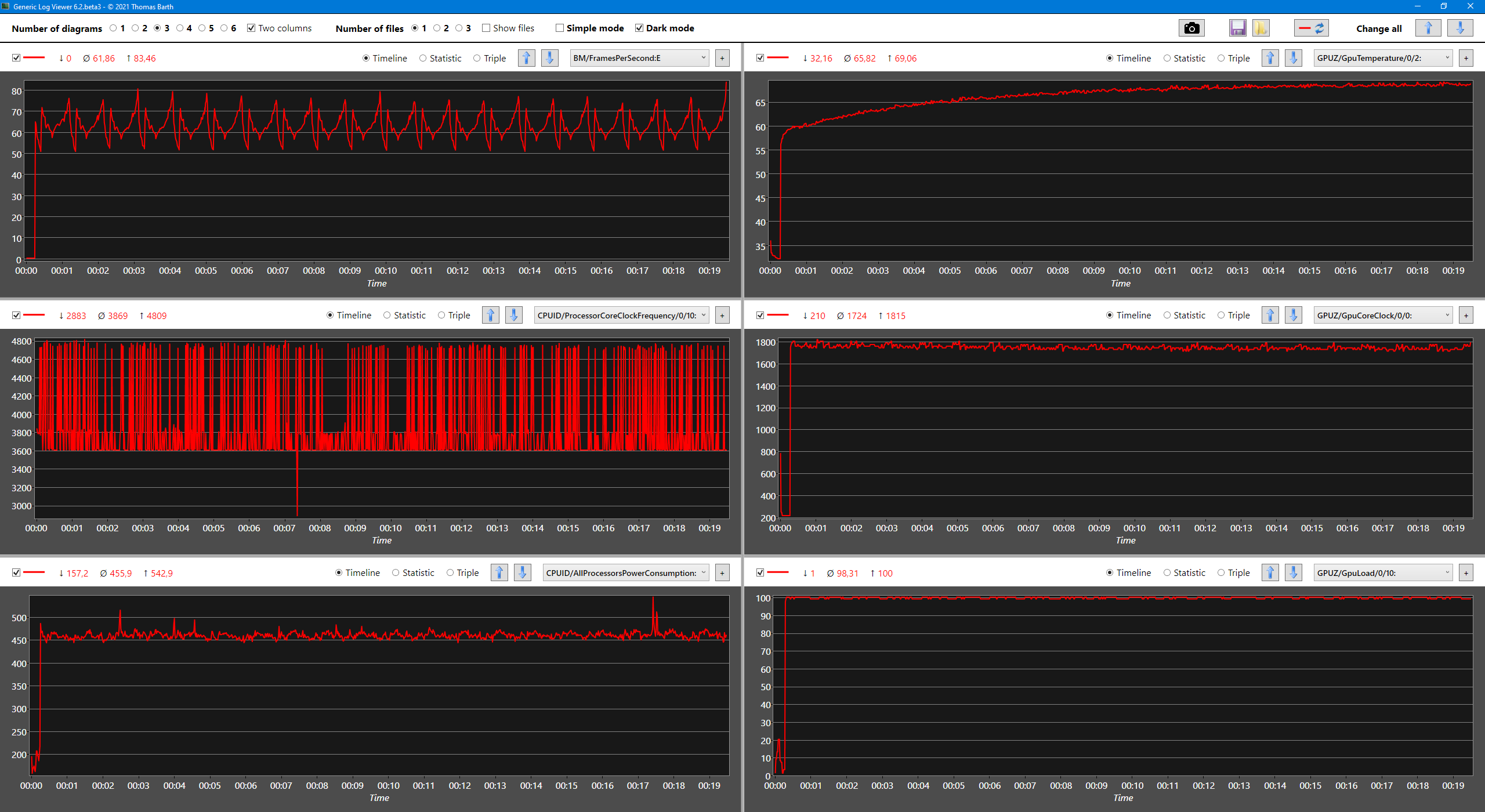This screenshot has width=1485, height=812.
Task: Uncheck the Two columns option
Action: pos(251,28)
